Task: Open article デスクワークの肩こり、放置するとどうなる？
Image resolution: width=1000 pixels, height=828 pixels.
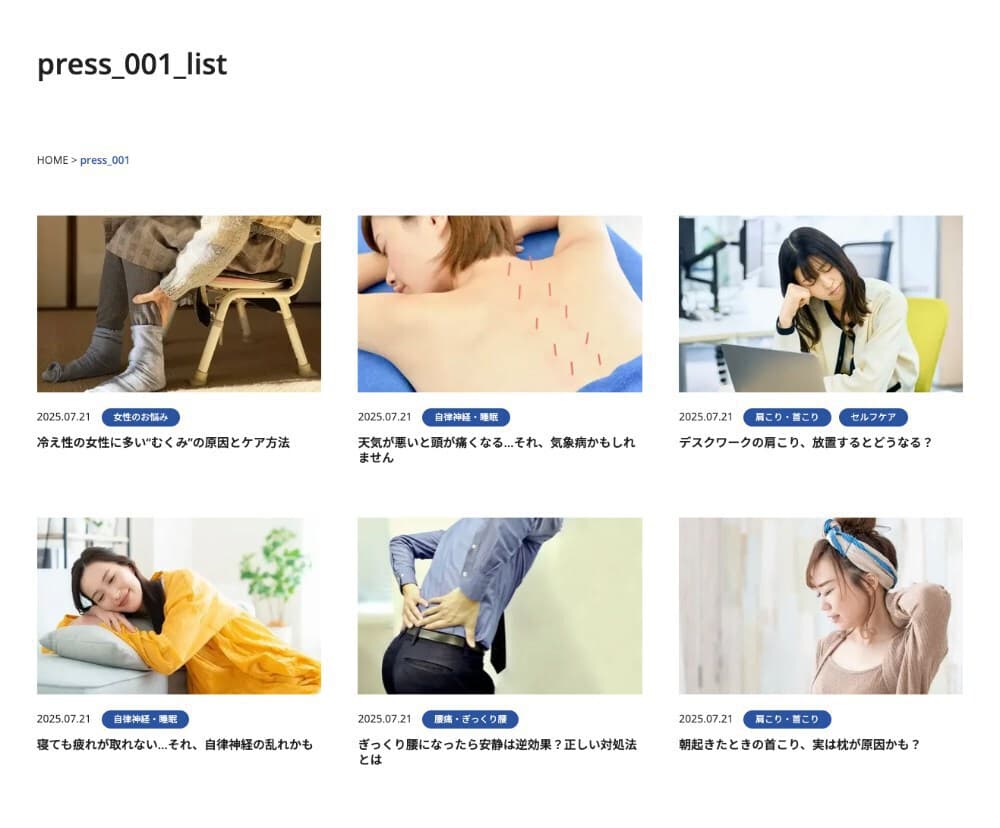Action: 805,443
